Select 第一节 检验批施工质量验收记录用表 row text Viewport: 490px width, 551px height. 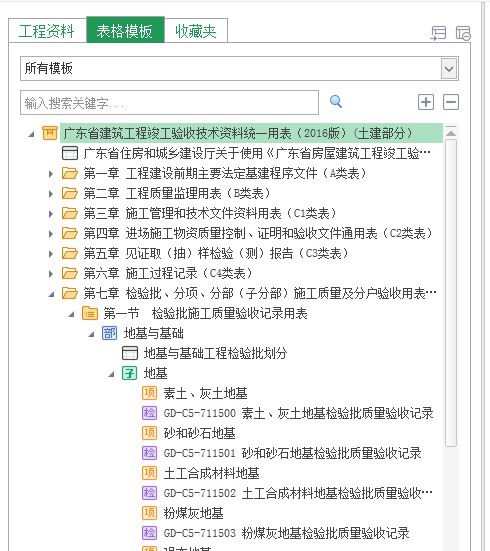pyautogui.click(x=206, y=313)
